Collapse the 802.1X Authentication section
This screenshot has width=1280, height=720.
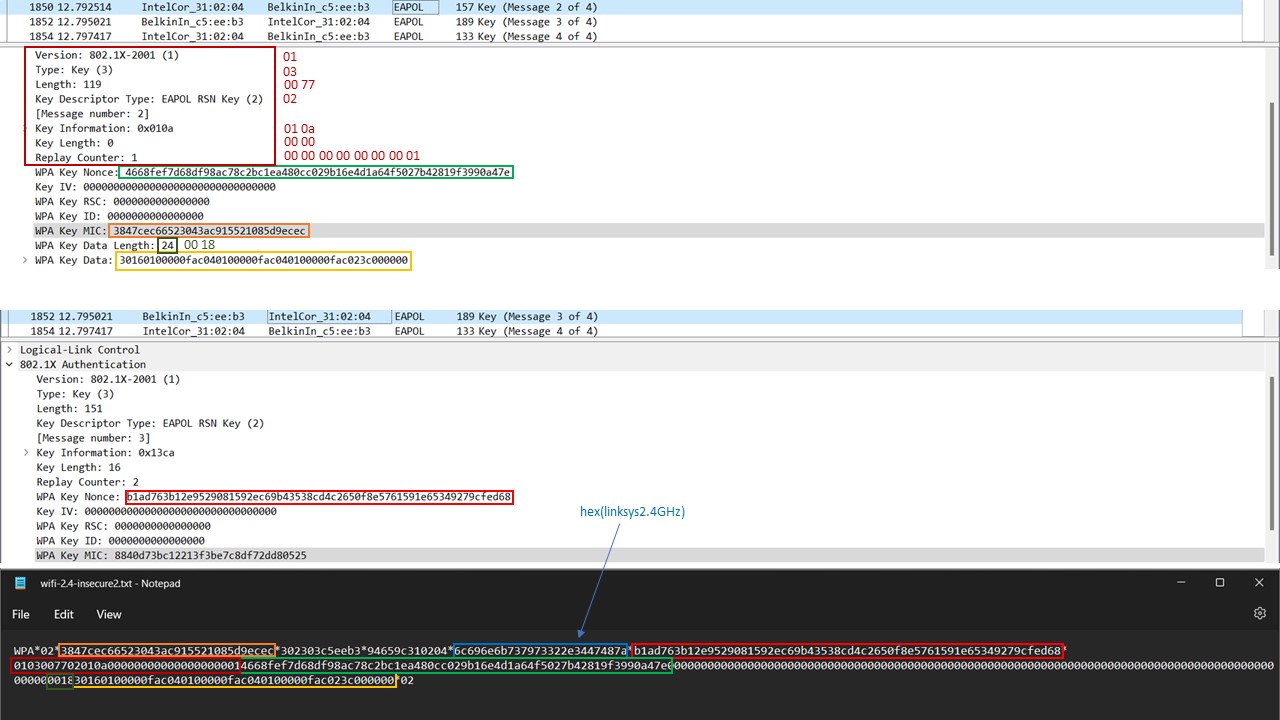tap(10, 365)
